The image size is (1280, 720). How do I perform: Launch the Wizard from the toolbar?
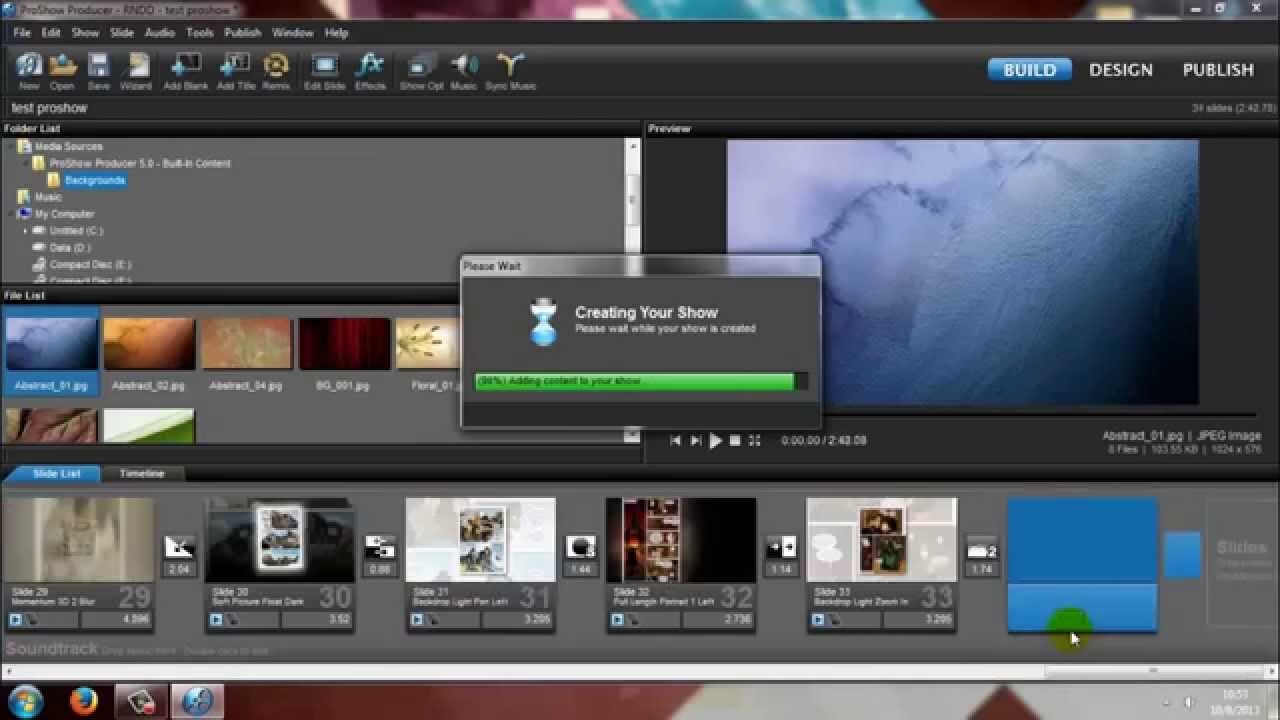tap(136, 70)
